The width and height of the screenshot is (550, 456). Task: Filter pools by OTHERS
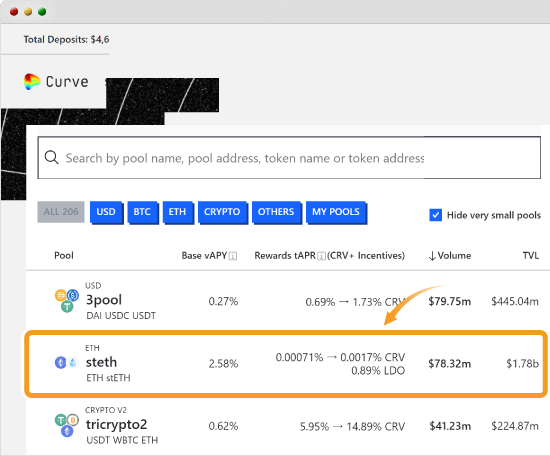pos(276,212)
